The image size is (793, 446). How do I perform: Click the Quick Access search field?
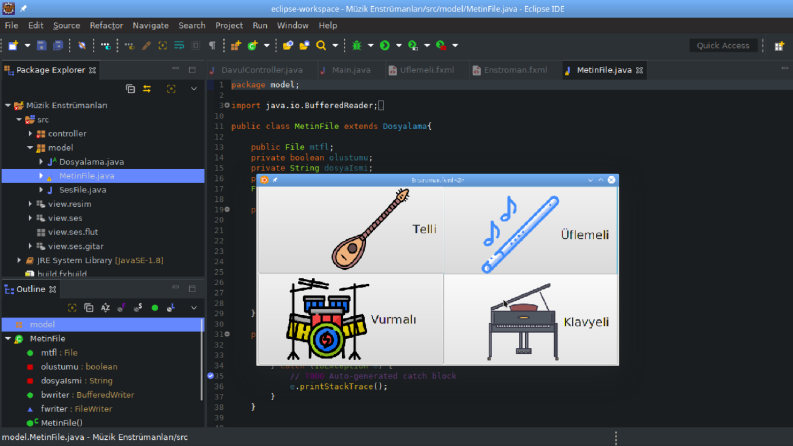(723, 46)
